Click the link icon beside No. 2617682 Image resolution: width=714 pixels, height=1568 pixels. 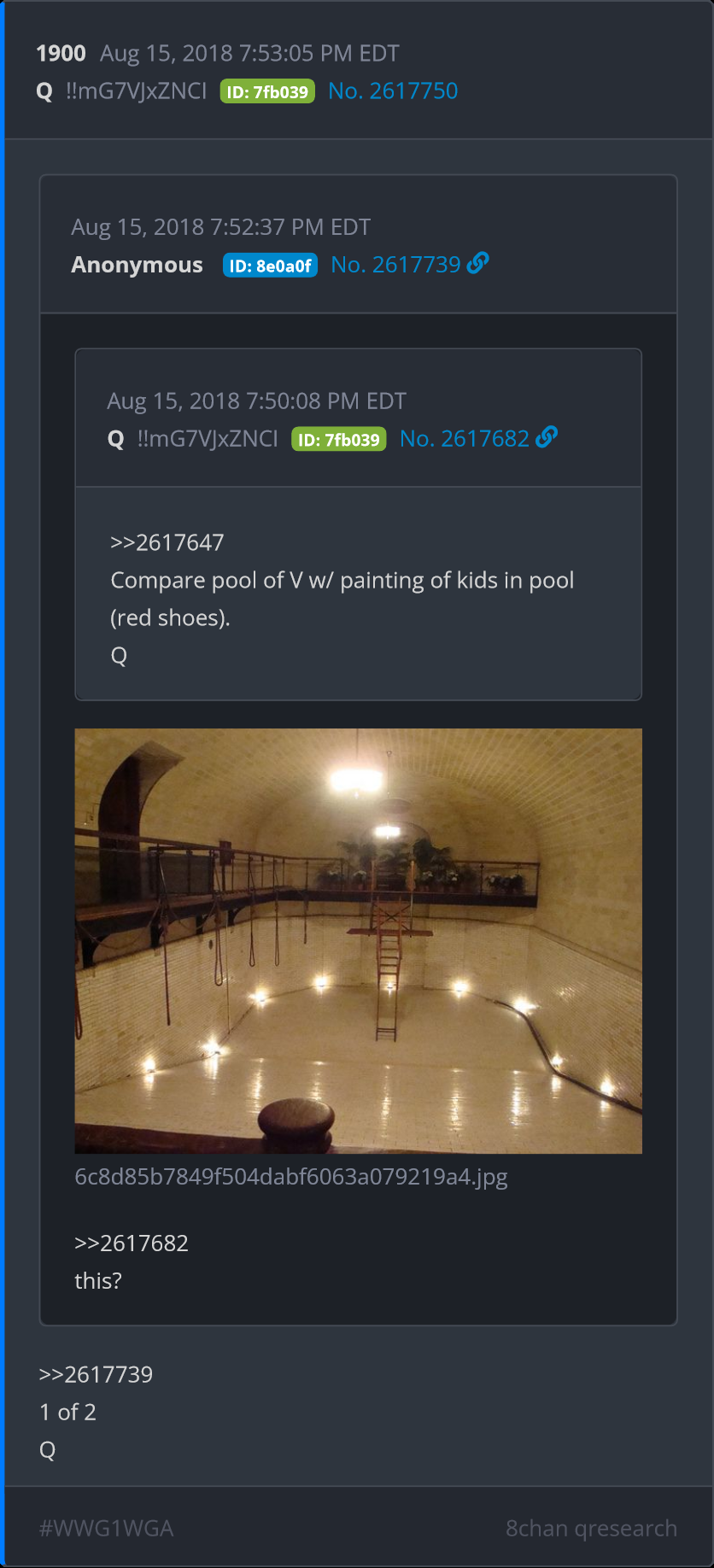click(x=547, y=437)
